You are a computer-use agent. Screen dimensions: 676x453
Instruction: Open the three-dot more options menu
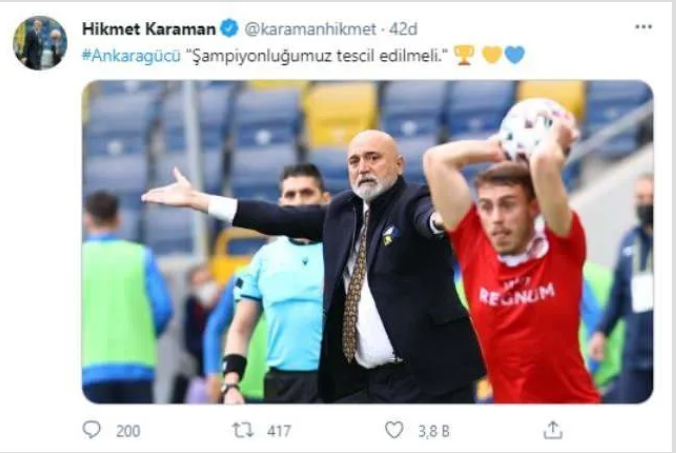click(643, 27)
